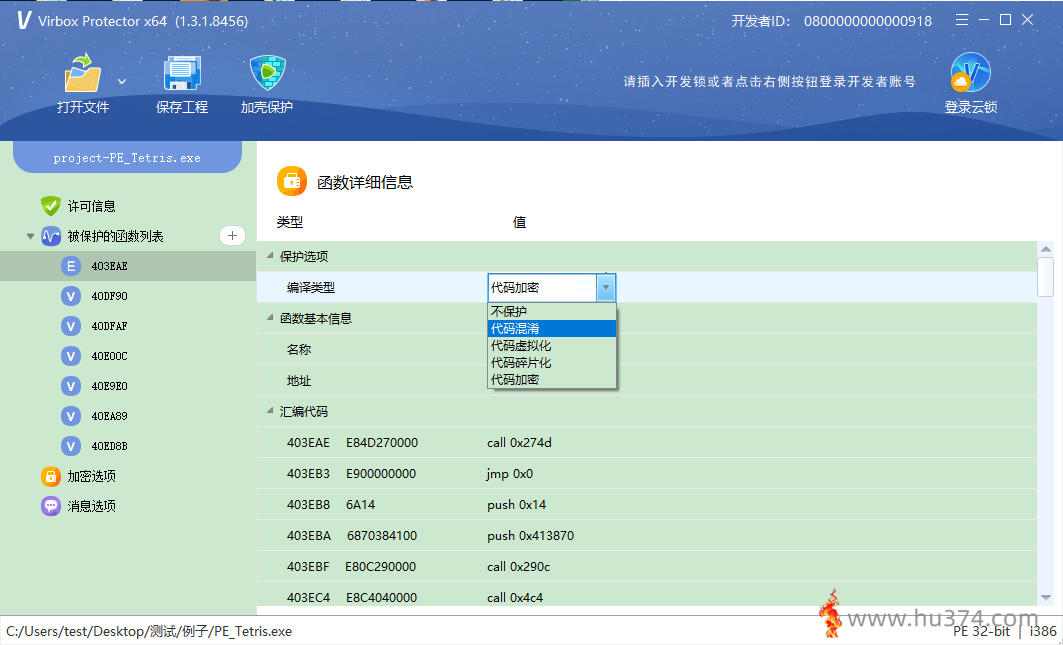Choose 代码加密 in dropdown list
The height and width of the screenshot is (645, 1063).
click(x=552, y=379)
